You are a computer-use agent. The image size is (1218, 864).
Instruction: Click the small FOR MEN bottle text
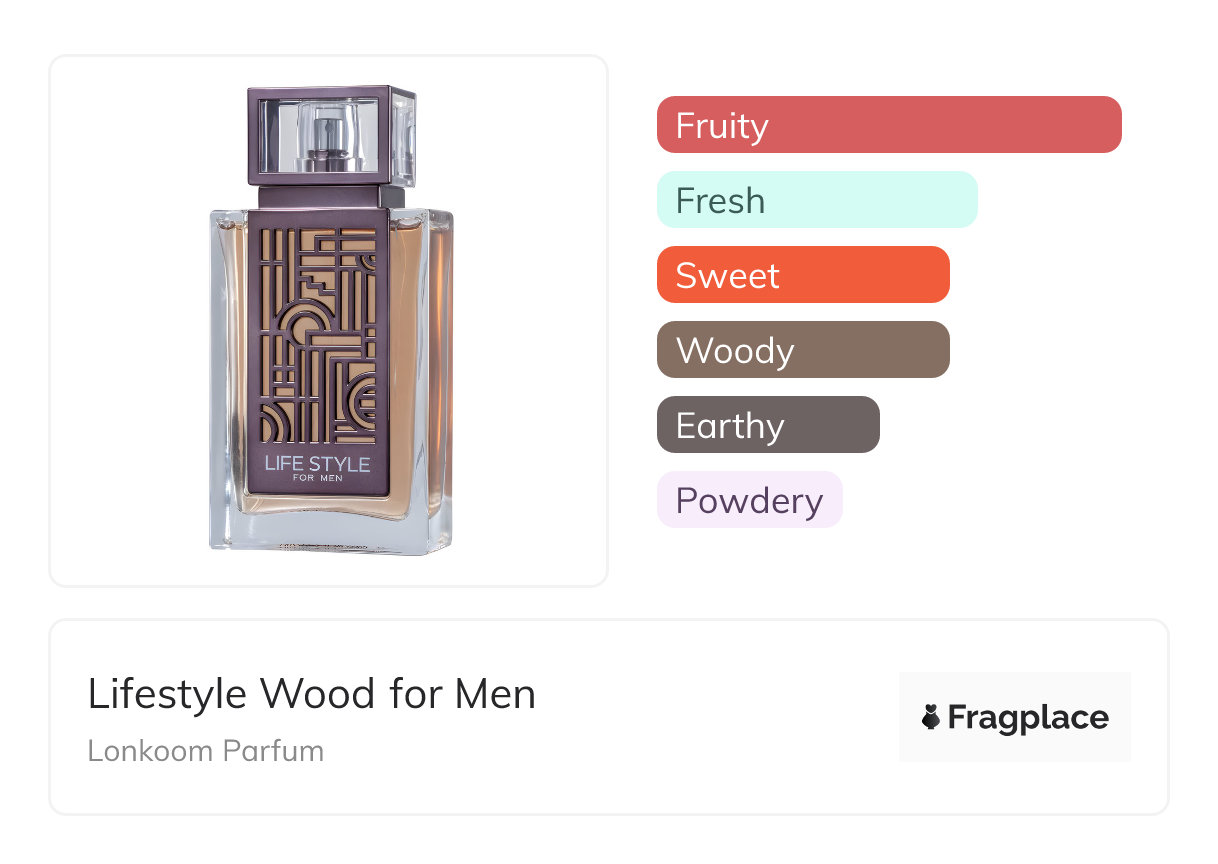(x=317, y=478)
